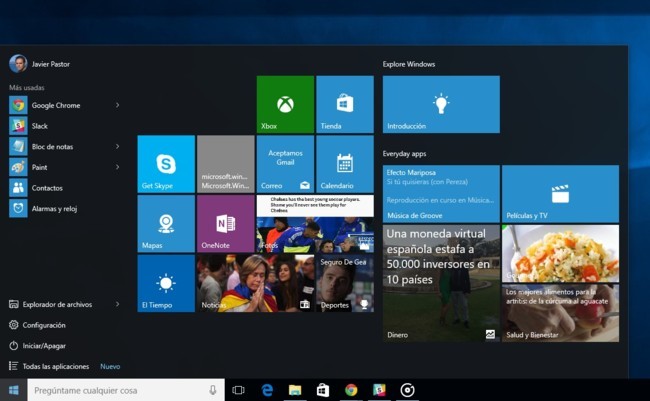Click the Cortana search box
Screen dimensions: 650x401
pos(115,390)
